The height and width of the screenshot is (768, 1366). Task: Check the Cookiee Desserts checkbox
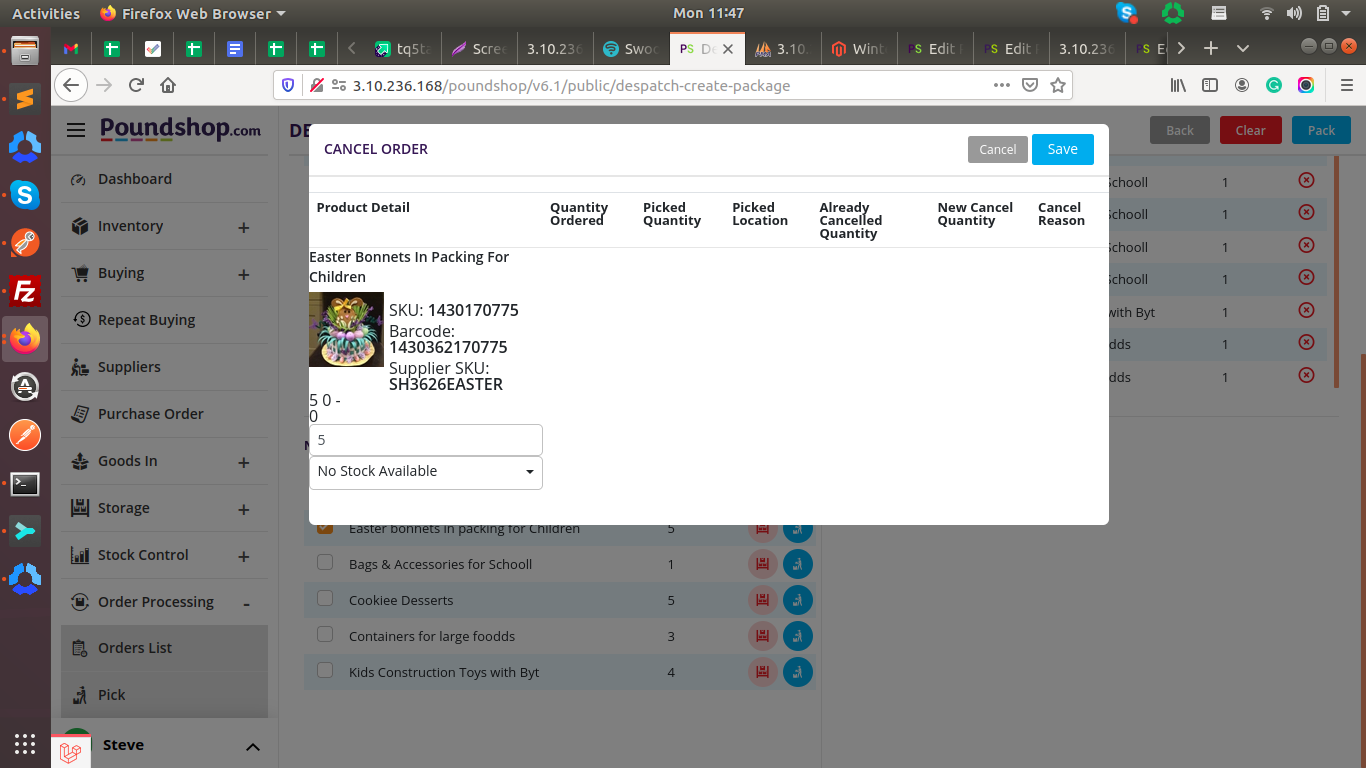(x=325, y=599)
